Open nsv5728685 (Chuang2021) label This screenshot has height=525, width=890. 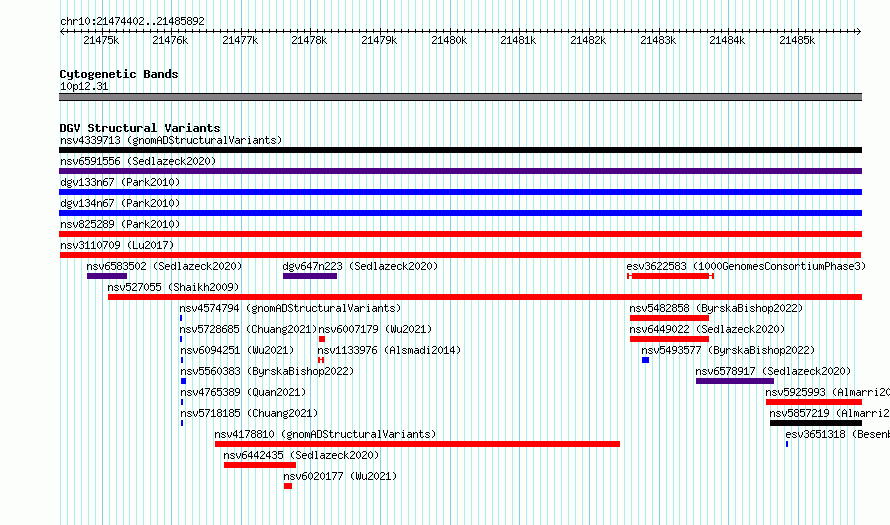click(x=248, y=329)
